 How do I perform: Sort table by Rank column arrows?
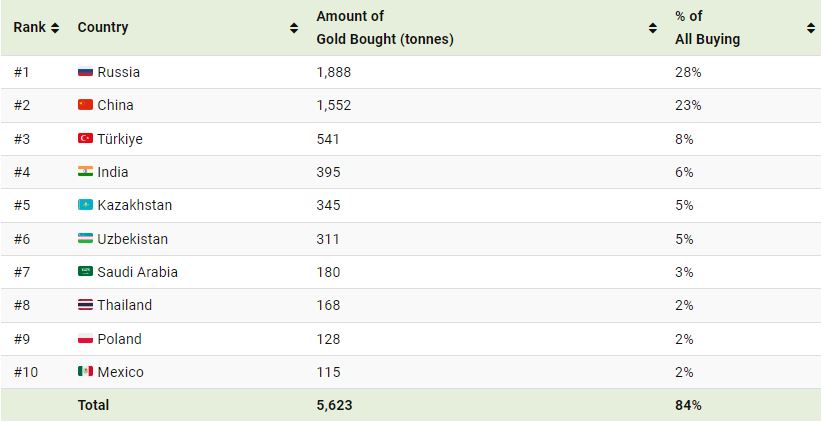point(55,28)
